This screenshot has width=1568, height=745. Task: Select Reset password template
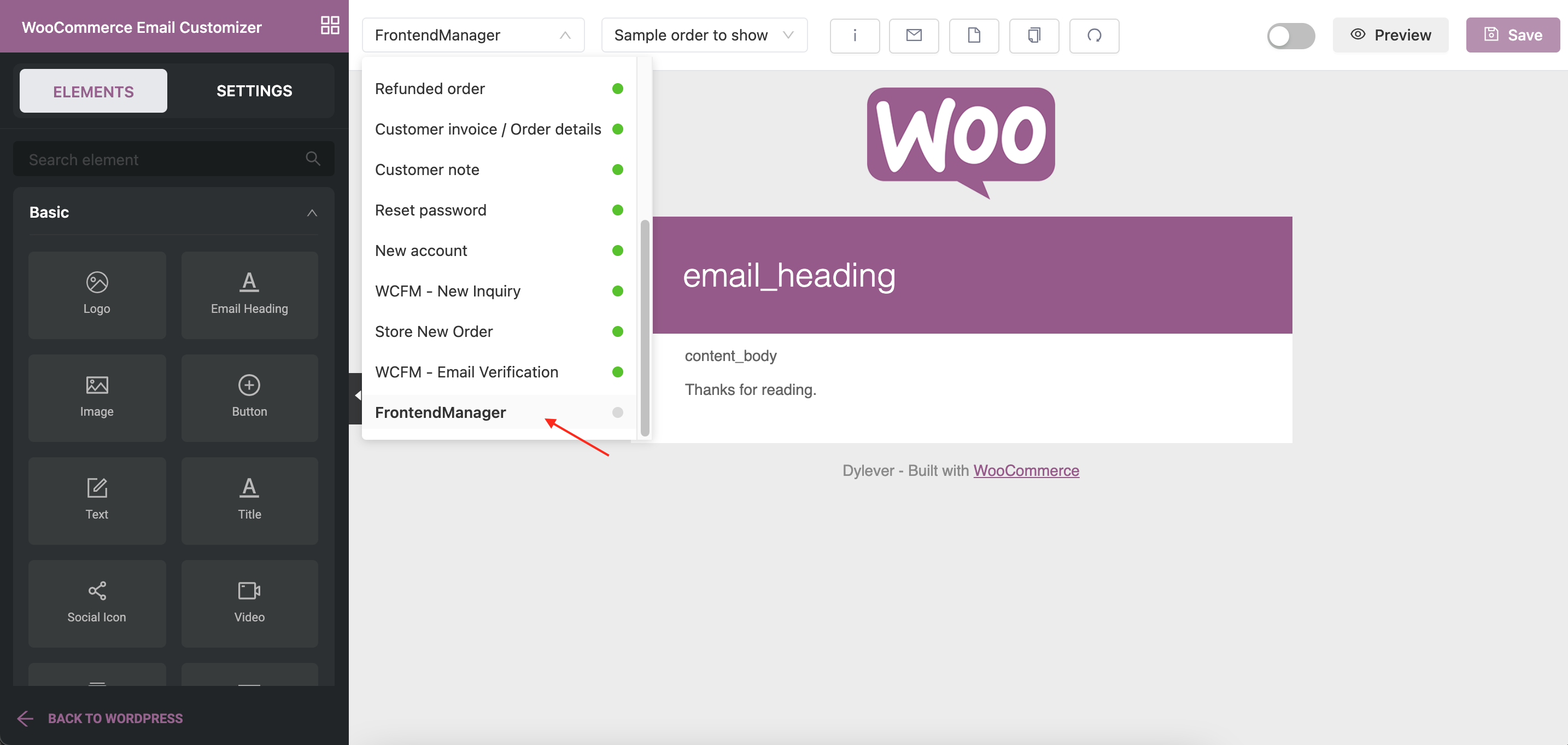499,210
